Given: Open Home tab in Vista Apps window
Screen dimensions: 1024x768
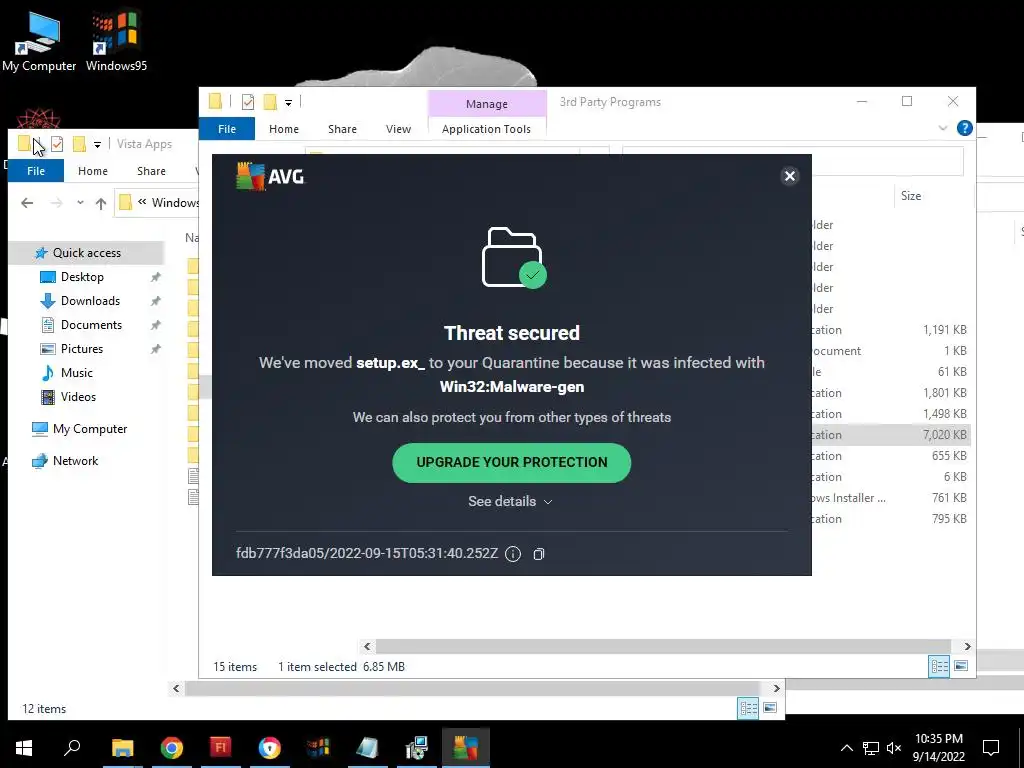Looking at the screenshot, I should (93, 171).
